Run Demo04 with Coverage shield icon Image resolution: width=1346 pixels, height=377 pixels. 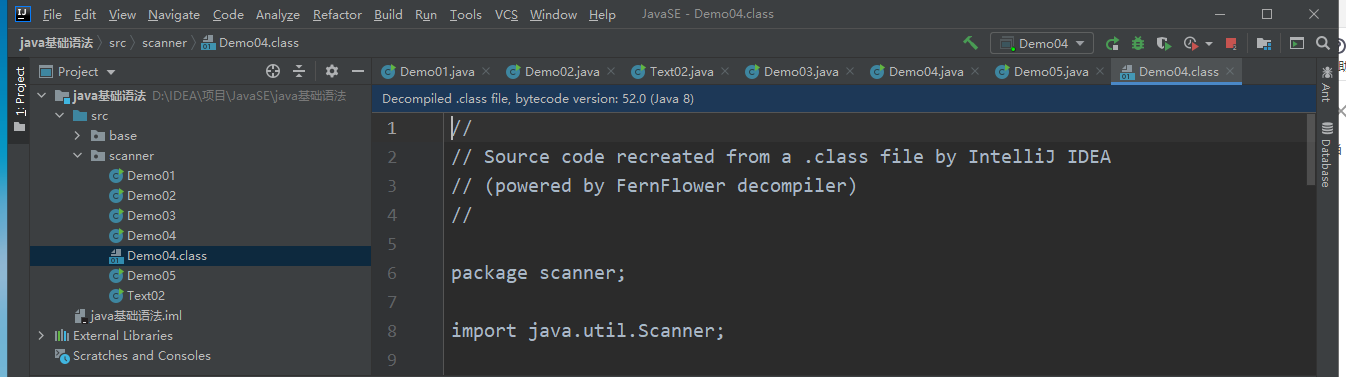tap(1163, 43)
